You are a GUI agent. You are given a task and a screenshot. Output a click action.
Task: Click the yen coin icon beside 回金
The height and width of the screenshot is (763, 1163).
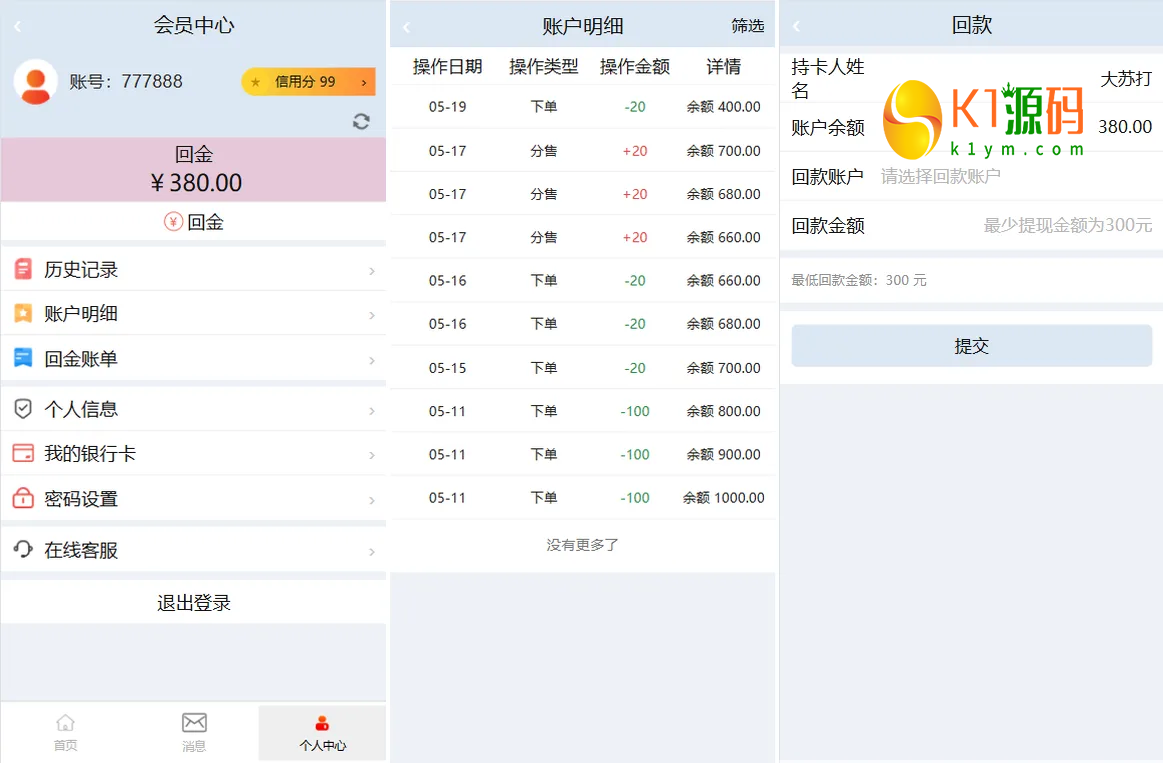click(174, 222)
